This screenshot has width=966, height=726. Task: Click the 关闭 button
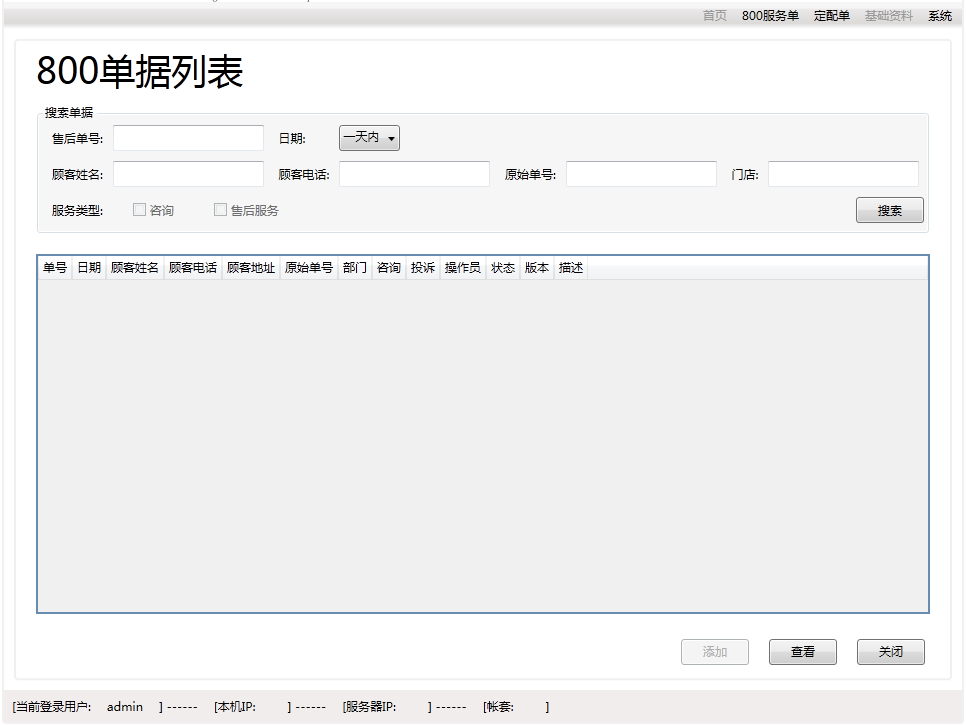coord(891,651)
